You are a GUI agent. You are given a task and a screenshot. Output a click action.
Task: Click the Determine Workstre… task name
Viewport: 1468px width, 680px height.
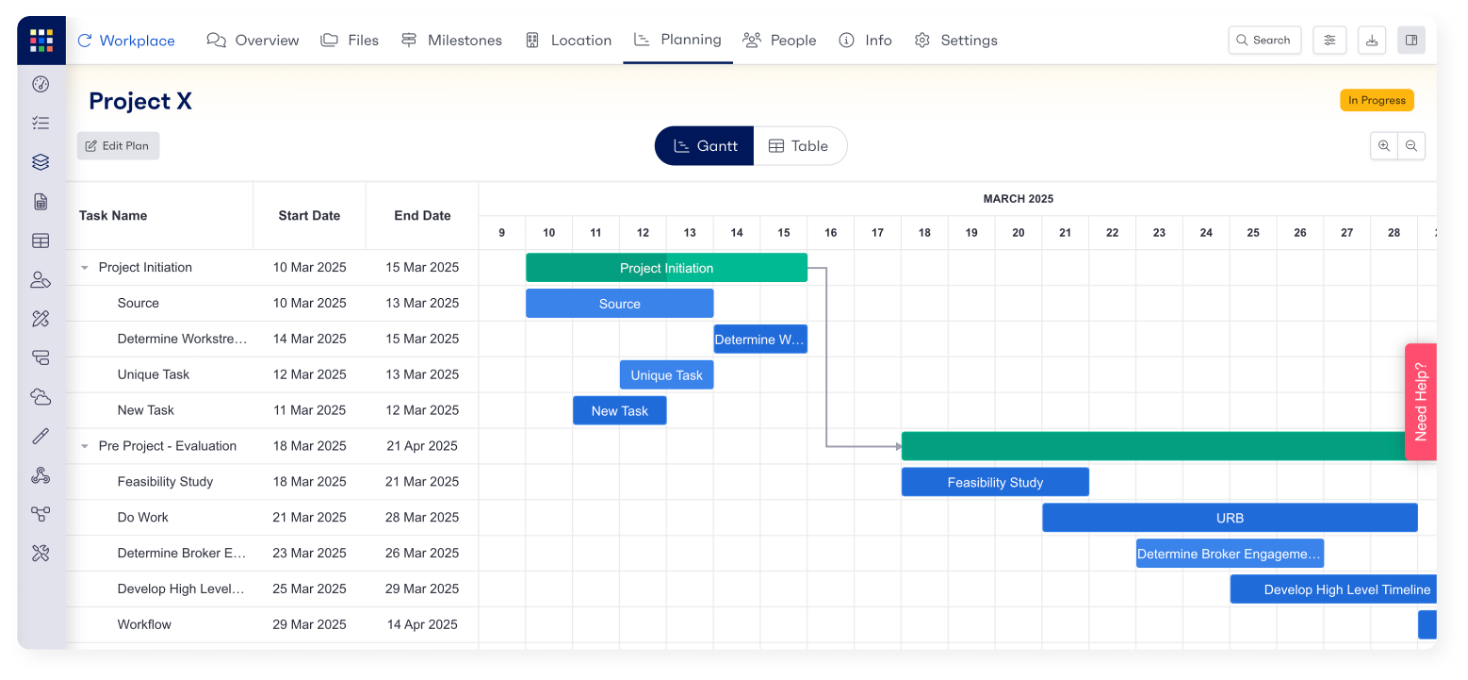182,339
